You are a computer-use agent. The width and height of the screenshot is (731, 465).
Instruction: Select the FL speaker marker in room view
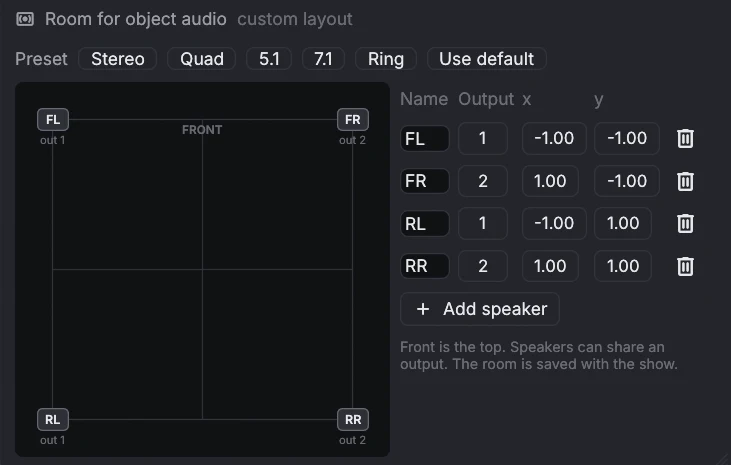[x=53, y=119]
